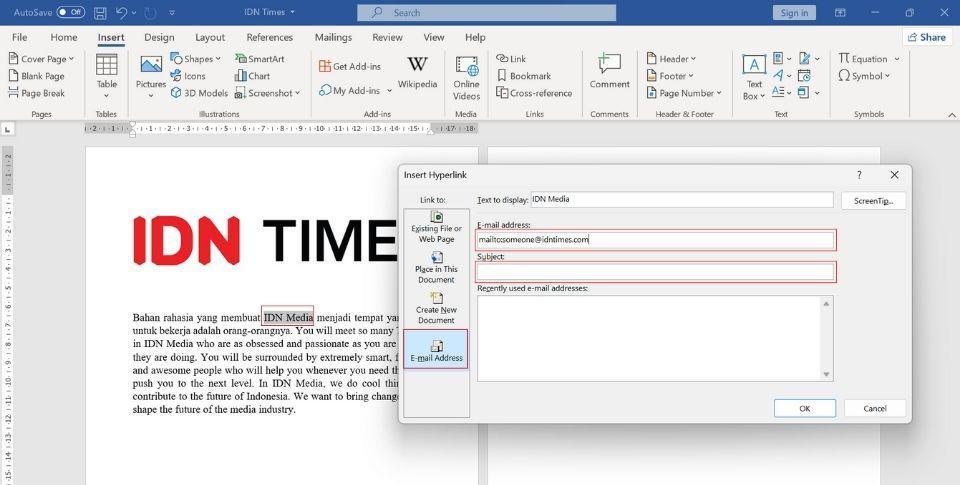
Task: Insert a Page Break
Action: 36,93
